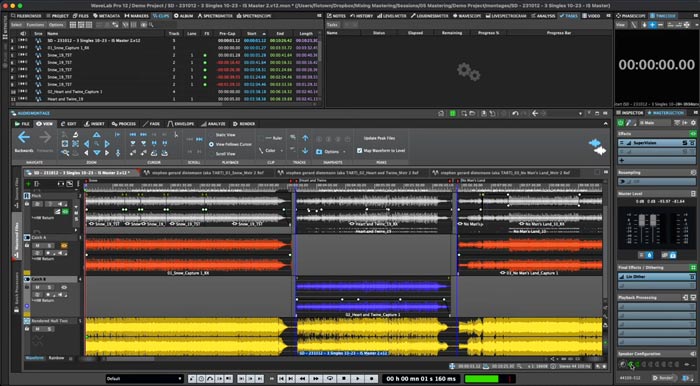
Task: Mute the Catch A track with M button
Action: (38, 245)
